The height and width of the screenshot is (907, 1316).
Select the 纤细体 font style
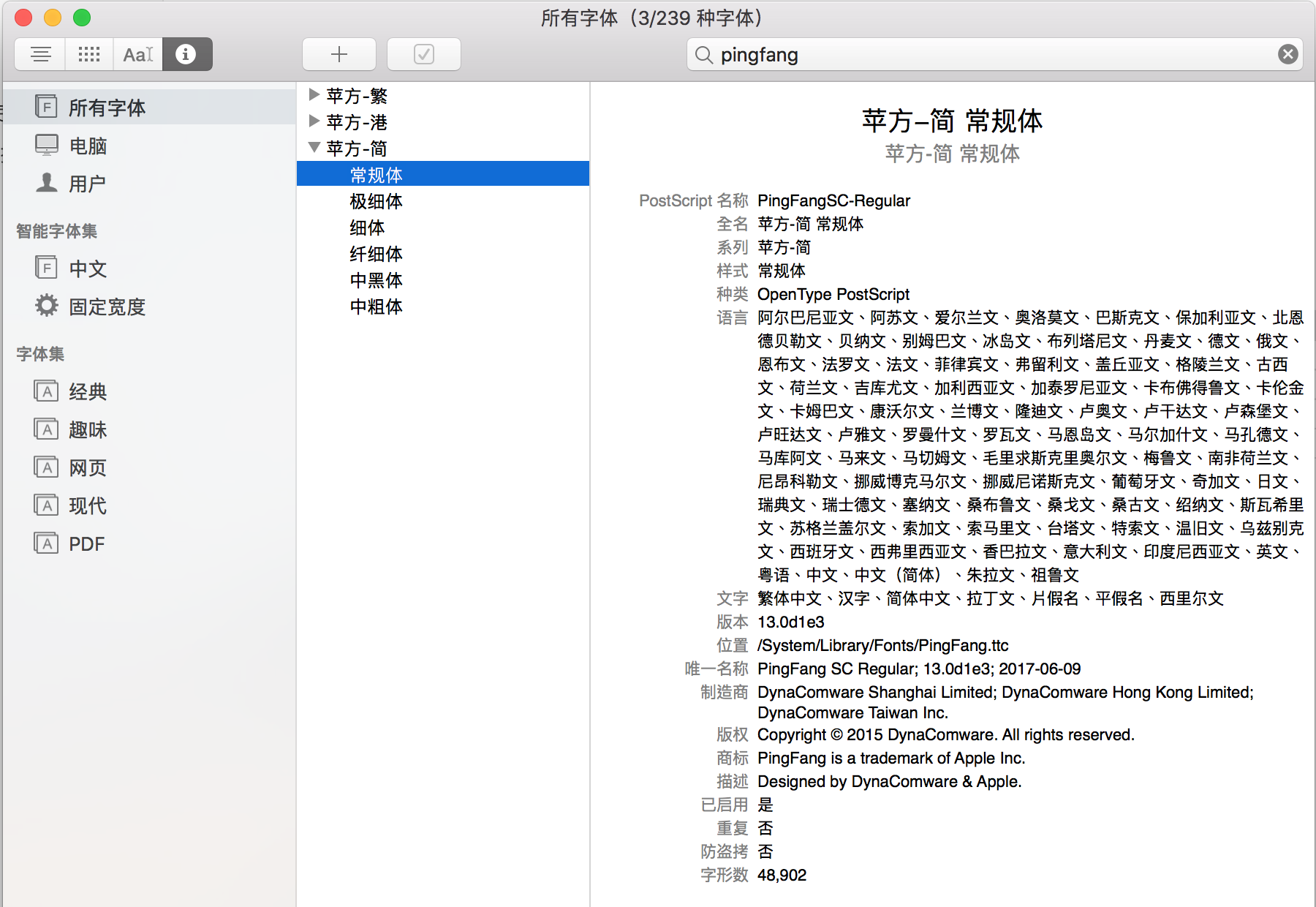(443, 253)
